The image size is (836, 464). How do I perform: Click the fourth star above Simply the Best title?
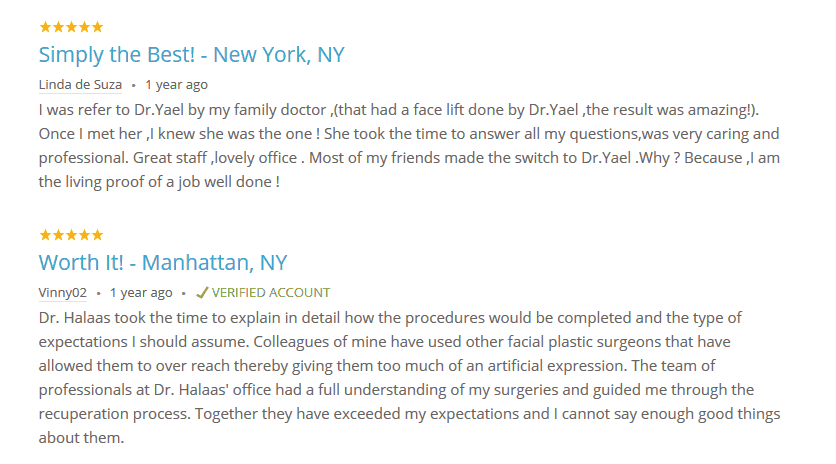coord(84,27)
